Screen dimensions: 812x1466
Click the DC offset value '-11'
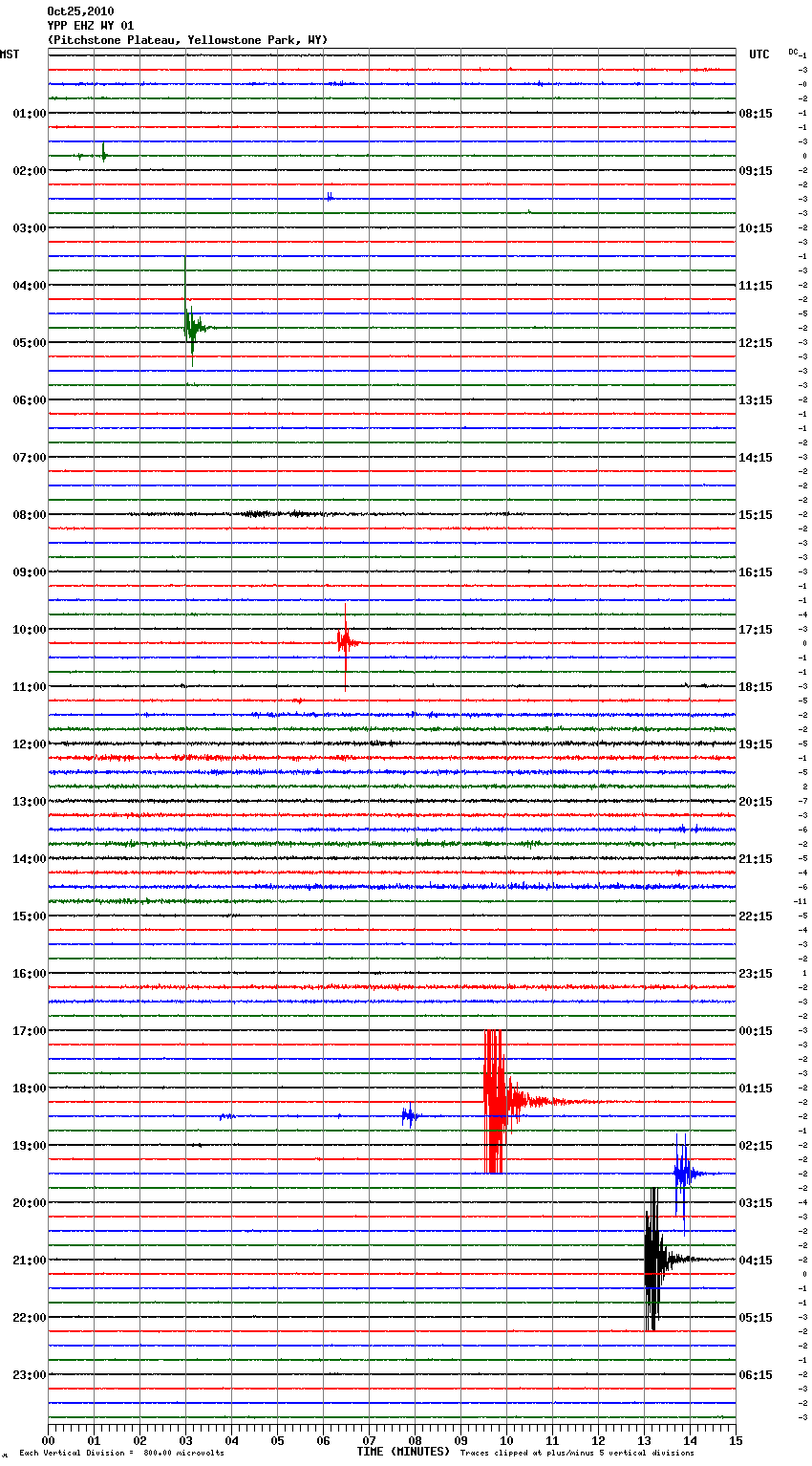[801, 902]
